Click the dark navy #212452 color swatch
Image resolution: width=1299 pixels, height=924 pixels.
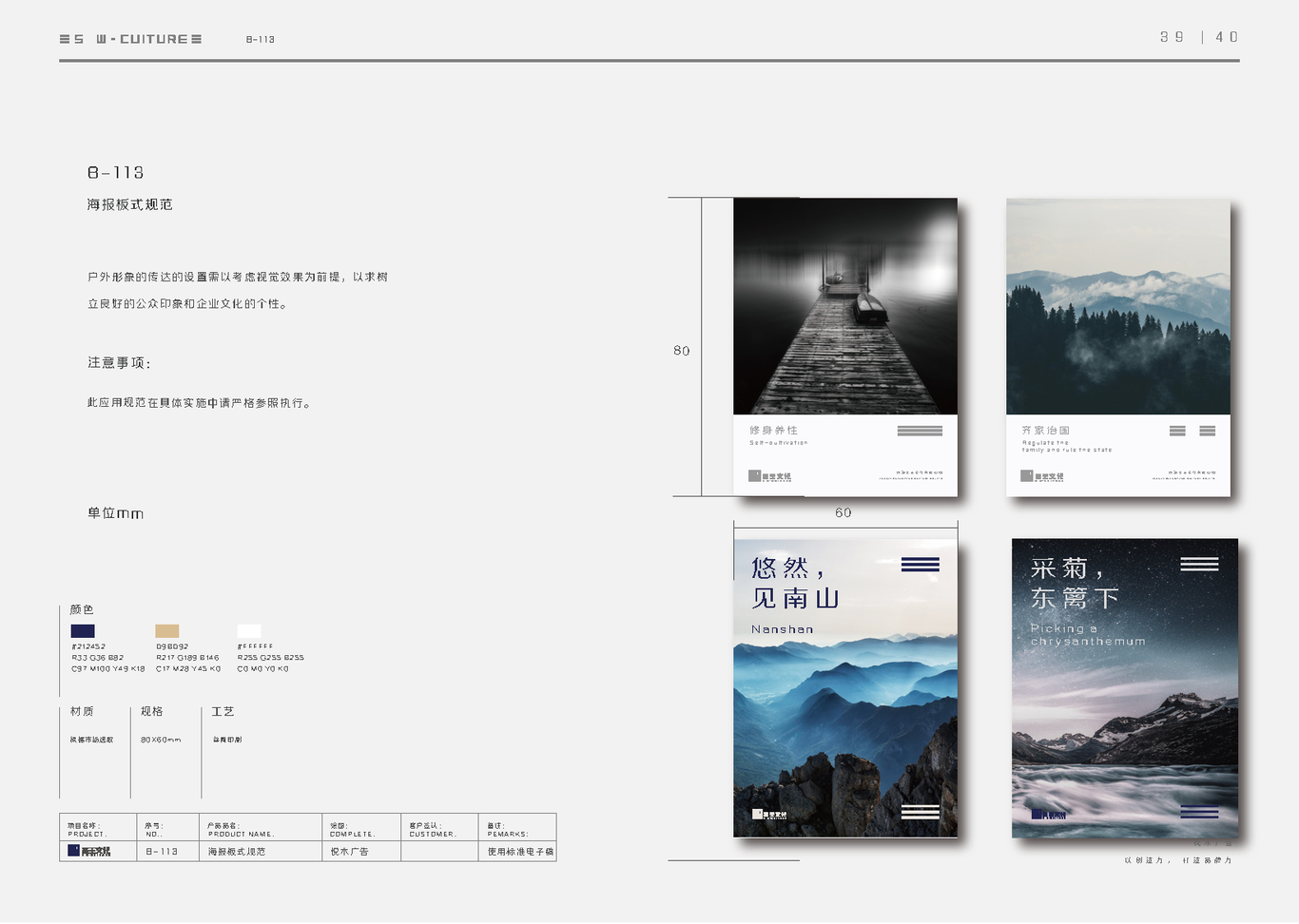pyautogui.click(x=83, y=631)
